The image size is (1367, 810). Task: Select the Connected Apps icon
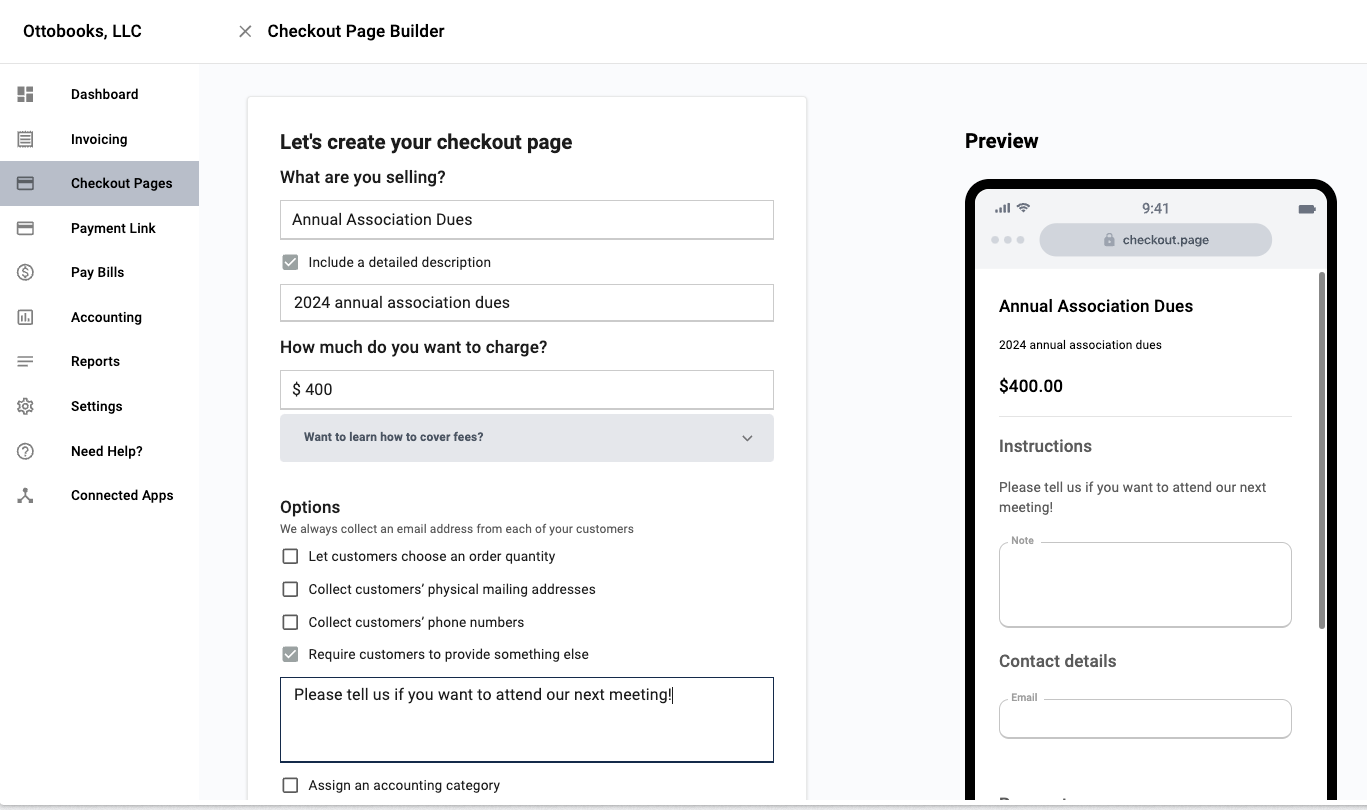24,495
